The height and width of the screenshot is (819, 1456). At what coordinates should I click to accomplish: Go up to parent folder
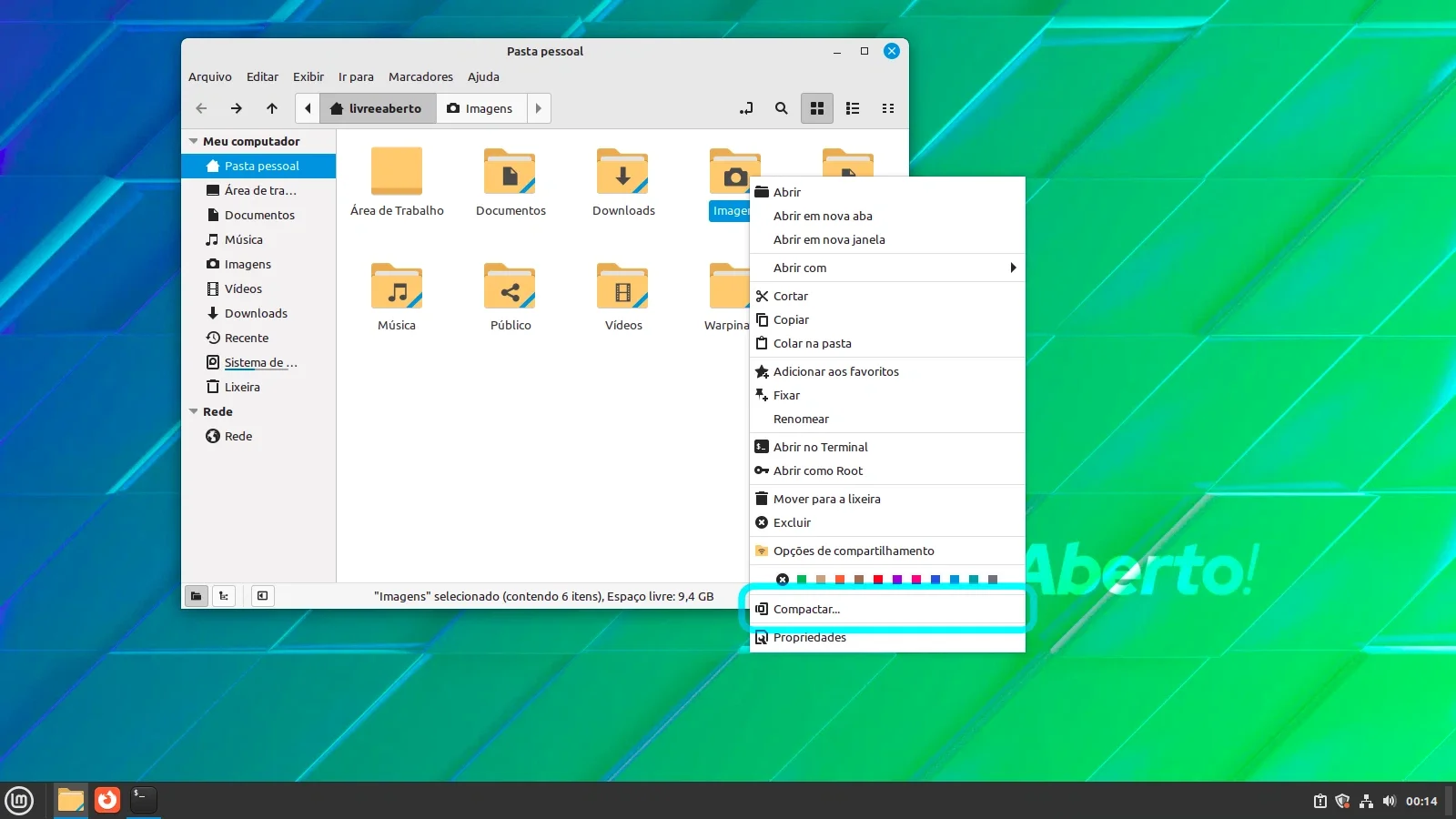tap(272, 108)
